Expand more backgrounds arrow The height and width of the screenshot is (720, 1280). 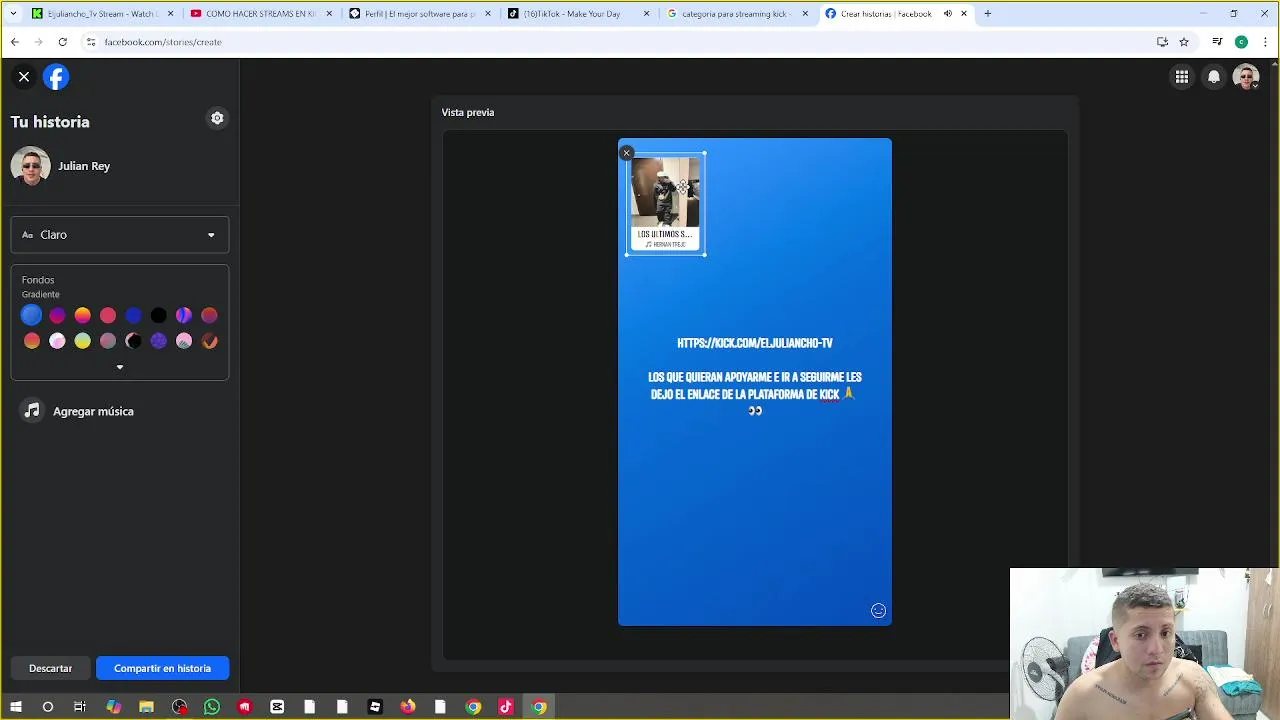click(120, 367)
